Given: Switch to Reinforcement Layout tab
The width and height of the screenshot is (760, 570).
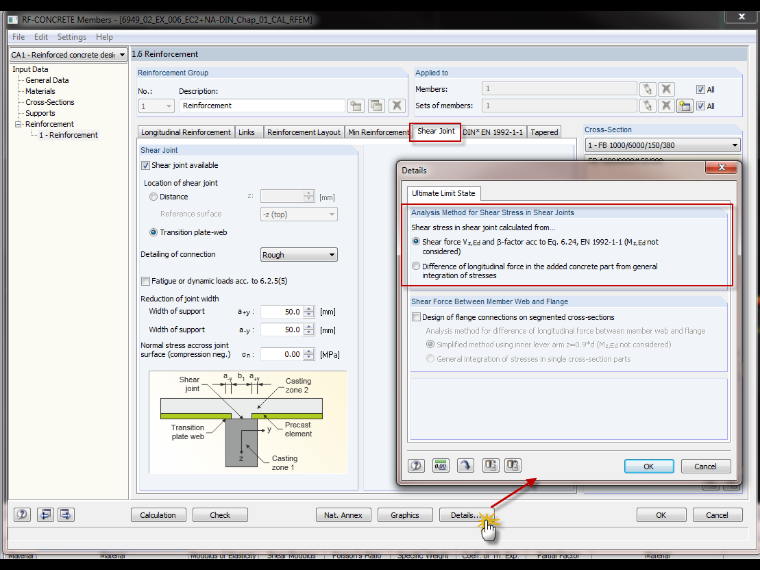Looking at the screenshot, I should [x=304, y=132].
